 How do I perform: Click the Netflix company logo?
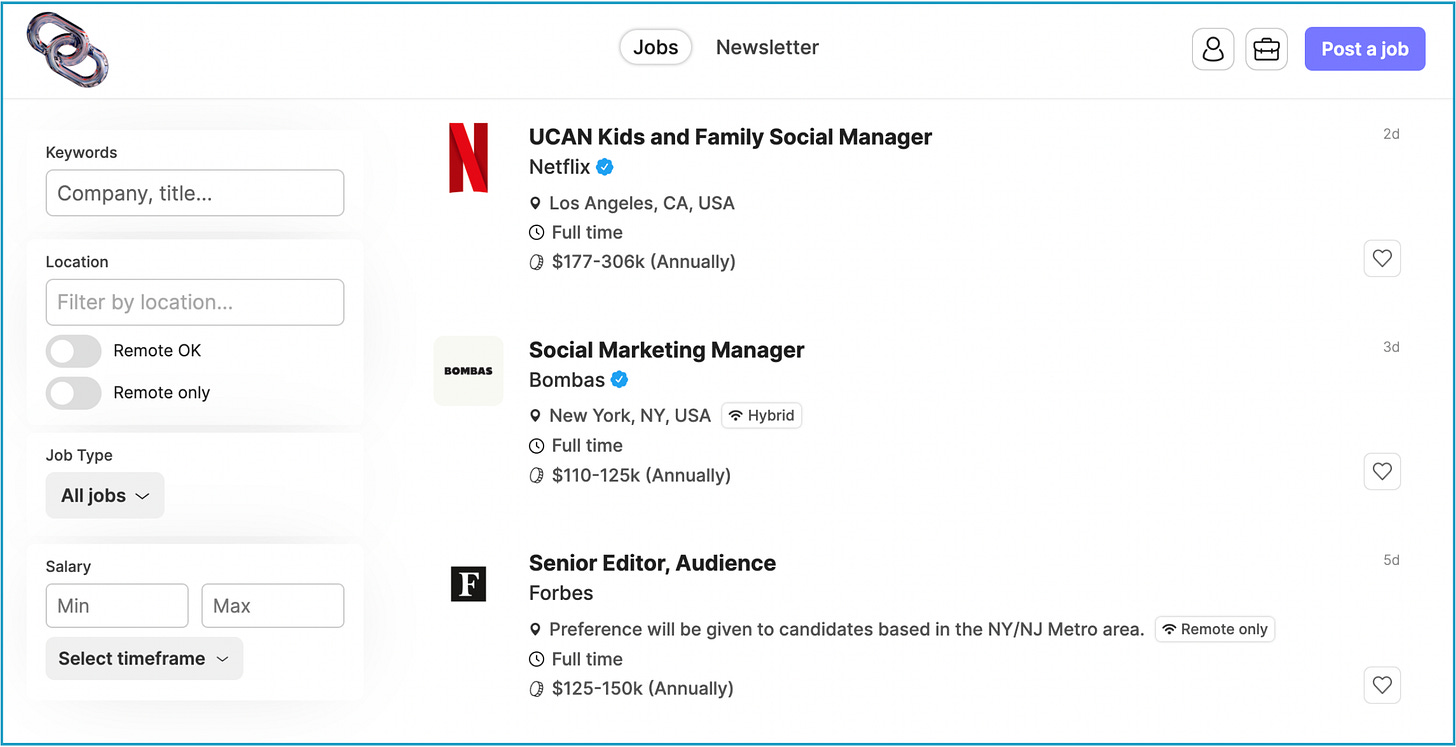coord(468,157)
